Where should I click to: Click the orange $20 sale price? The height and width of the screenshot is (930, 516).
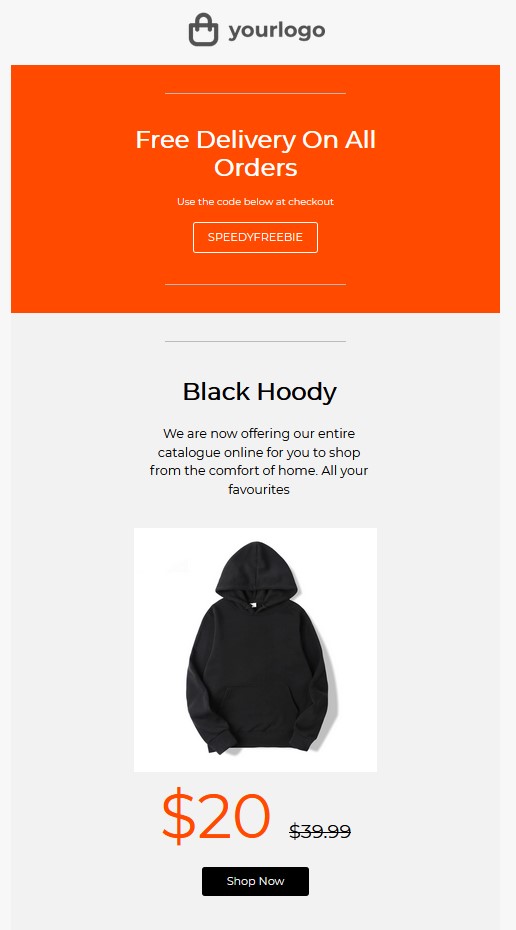pyautogui.click(x=216, y=816)
